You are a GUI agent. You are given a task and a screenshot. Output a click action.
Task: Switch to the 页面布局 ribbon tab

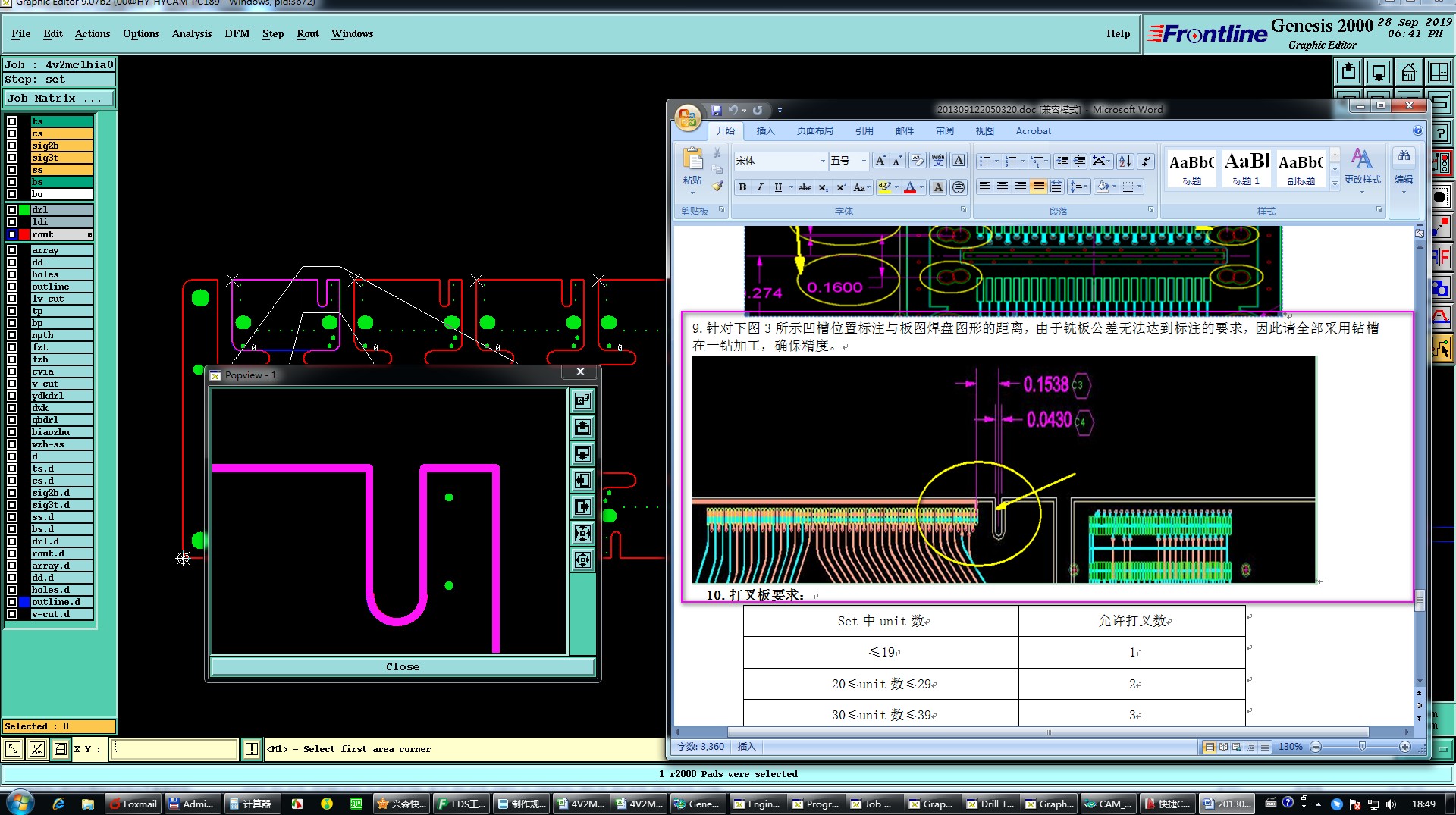(x=814, y=131)
